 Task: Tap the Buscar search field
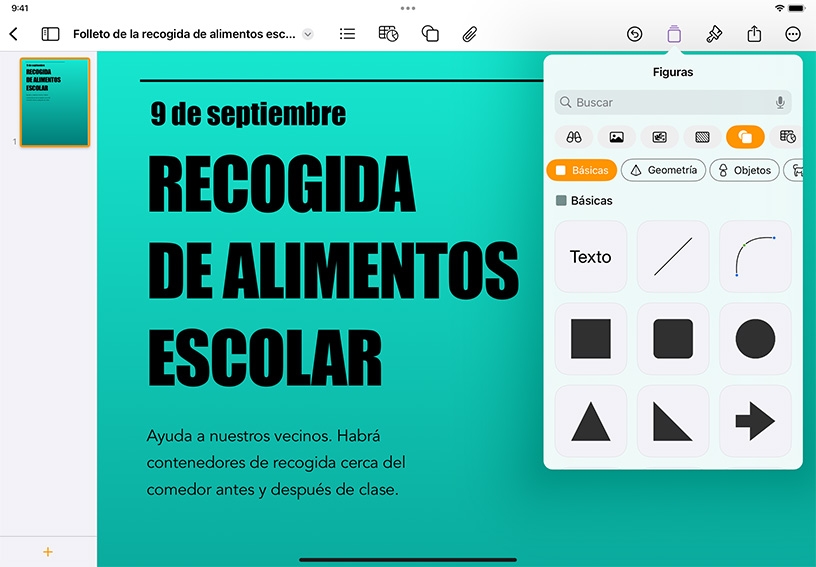tap(673, 102)
